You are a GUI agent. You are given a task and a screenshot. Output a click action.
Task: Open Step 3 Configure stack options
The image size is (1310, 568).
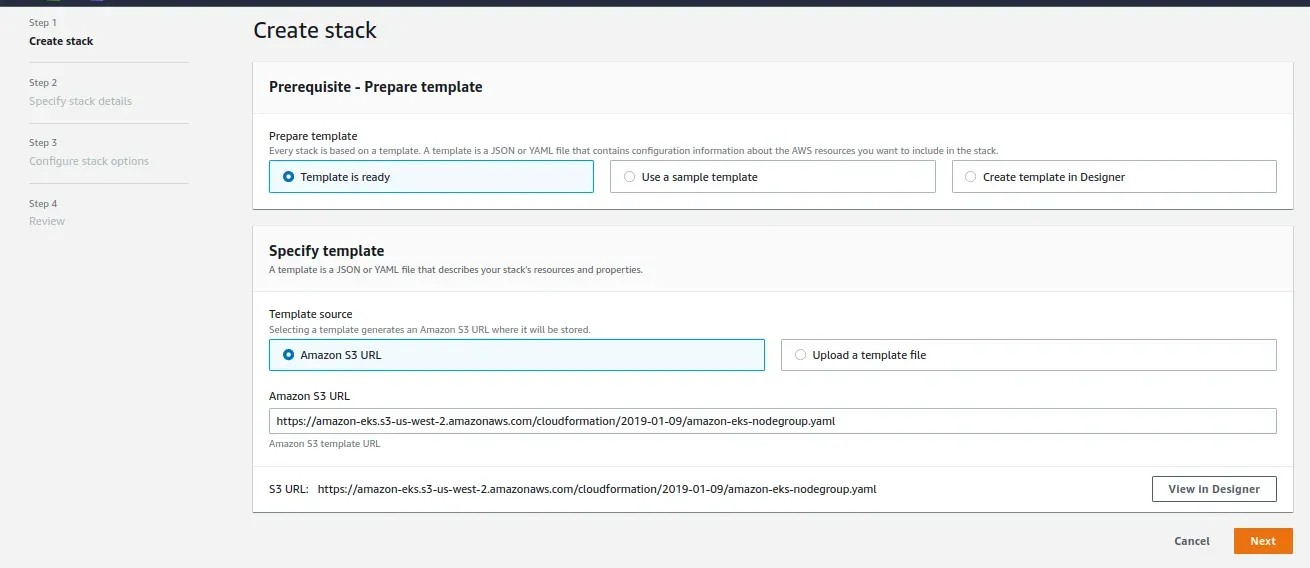pos(88,161)
